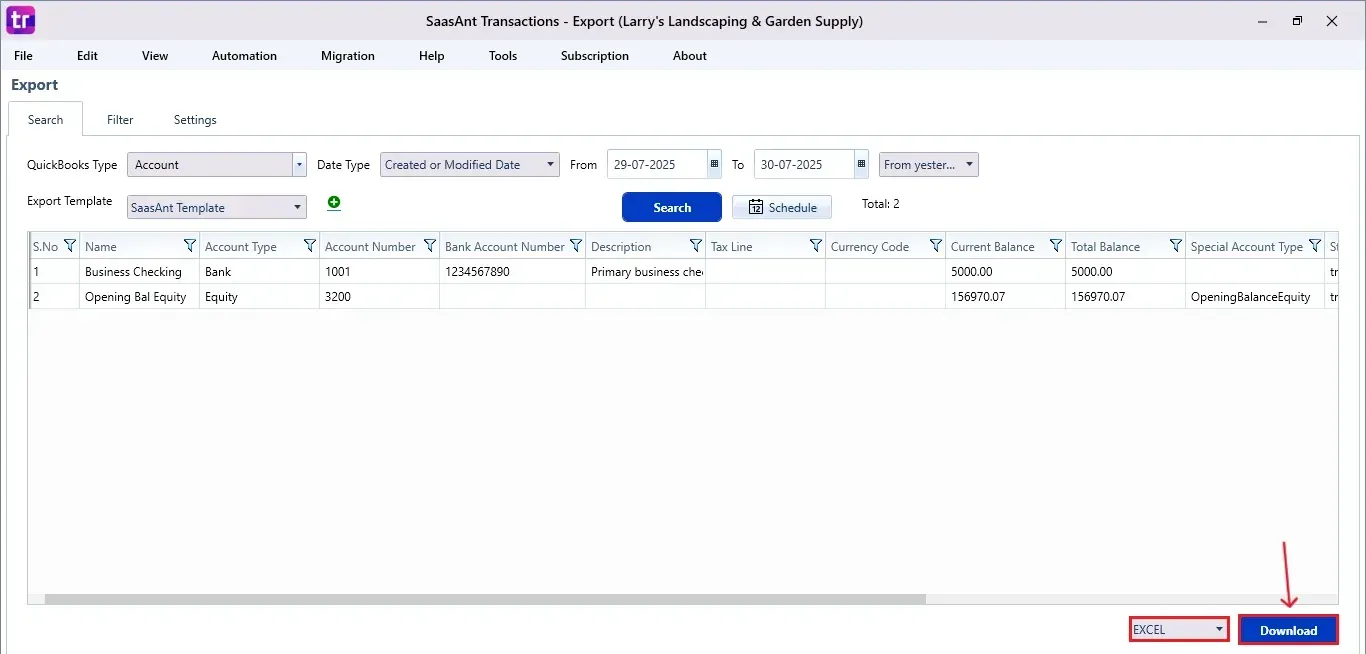
Task: Open the Migration menu
Action: [348, 56]
